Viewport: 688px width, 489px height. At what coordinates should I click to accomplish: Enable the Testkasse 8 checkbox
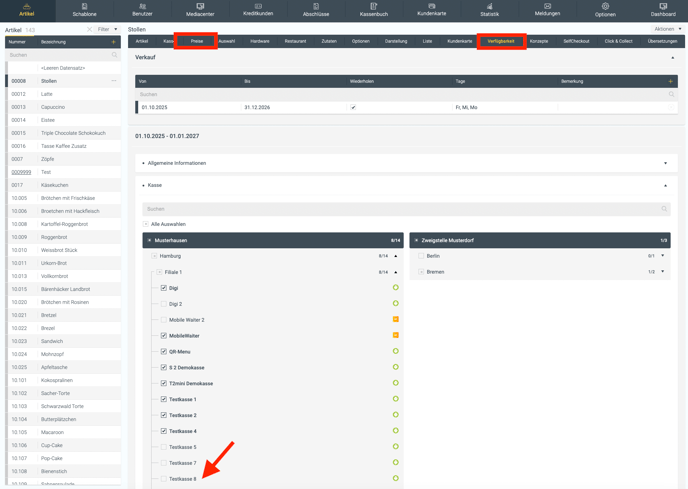click(164, 479)
